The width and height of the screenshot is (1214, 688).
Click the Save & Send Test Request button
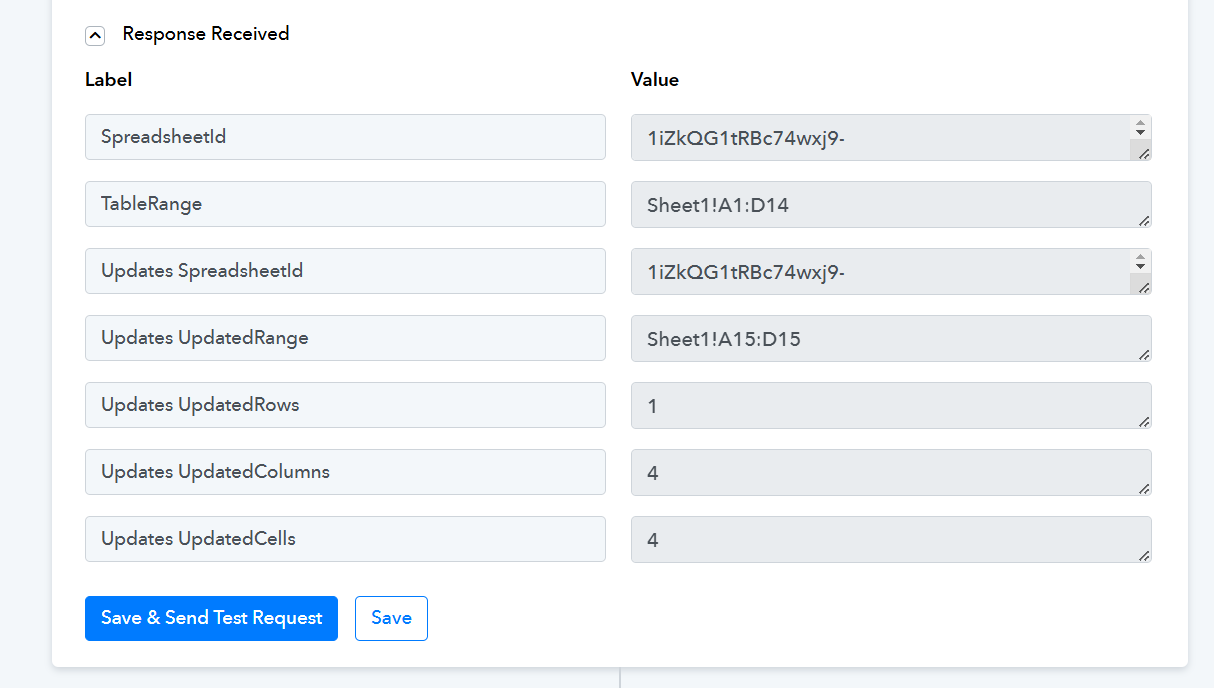211,618
